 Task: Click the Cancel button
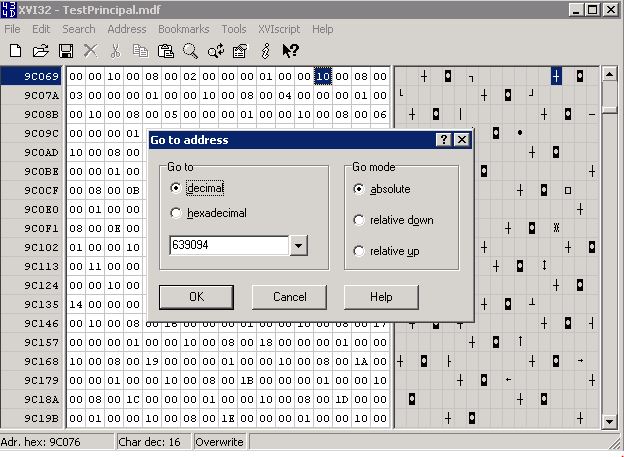[x=289, y=297]
